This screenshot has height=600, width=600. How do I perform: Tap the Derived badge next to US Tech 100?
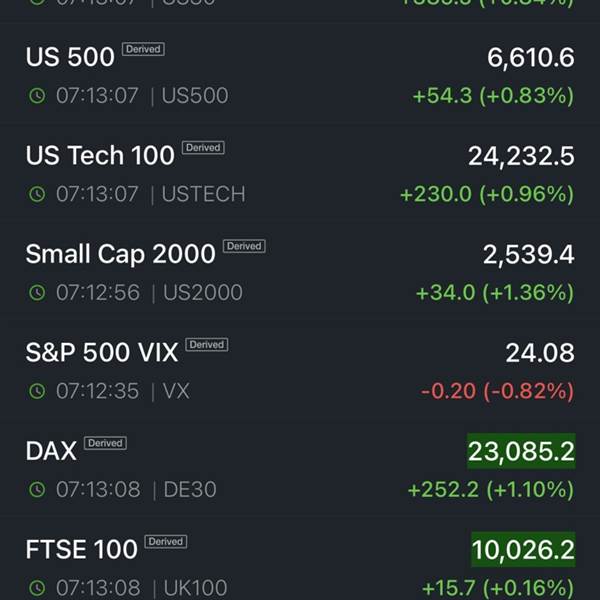point(203,148)
